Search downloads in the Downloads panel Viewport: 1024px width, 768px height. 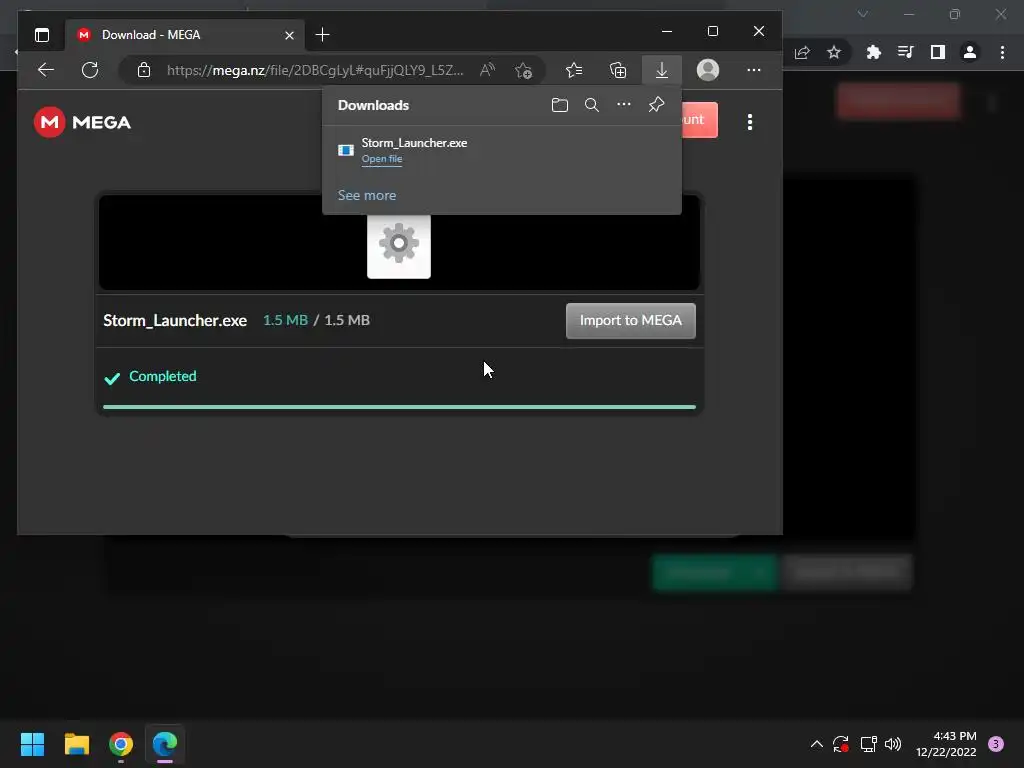tap(592, 105)
